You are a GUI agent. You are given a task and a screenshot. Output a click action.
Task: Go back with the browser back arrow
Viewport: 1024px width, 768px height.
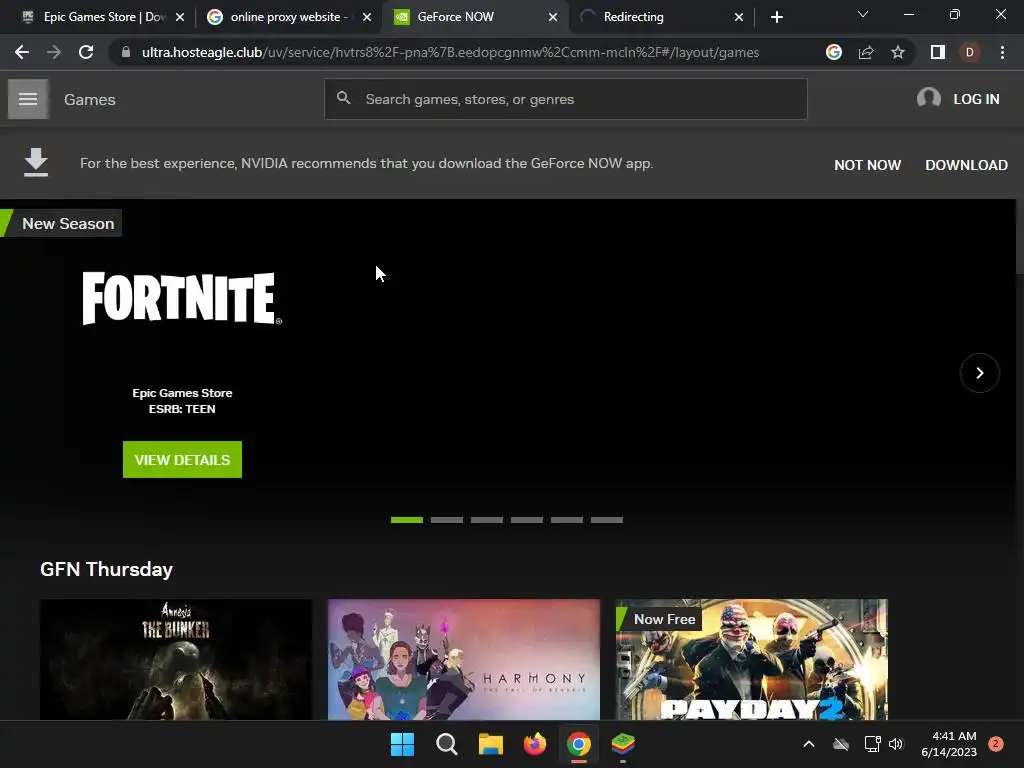[22, 52]
